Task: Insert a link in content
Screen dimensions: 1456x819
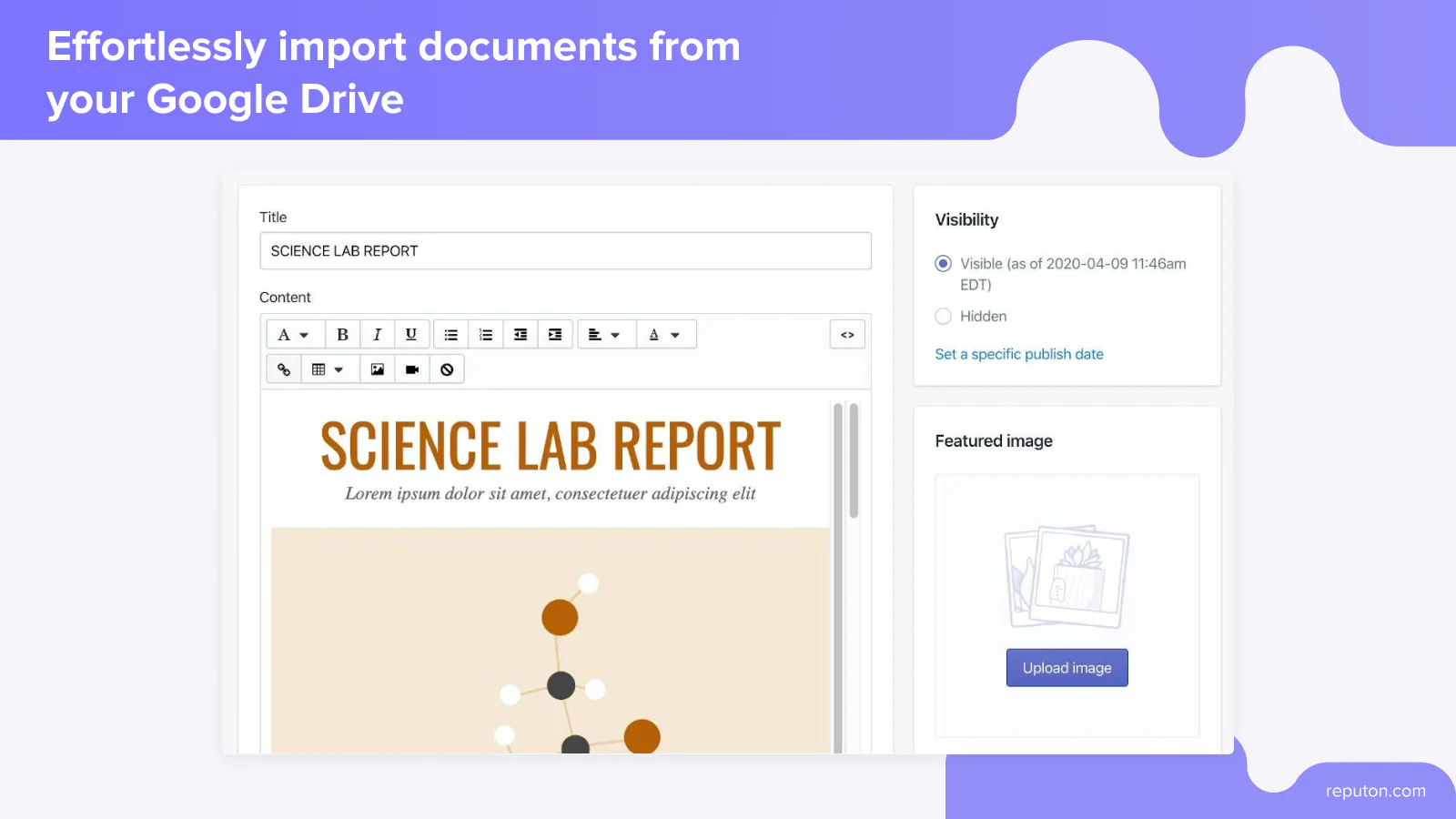Action: (x=284, y=369)
